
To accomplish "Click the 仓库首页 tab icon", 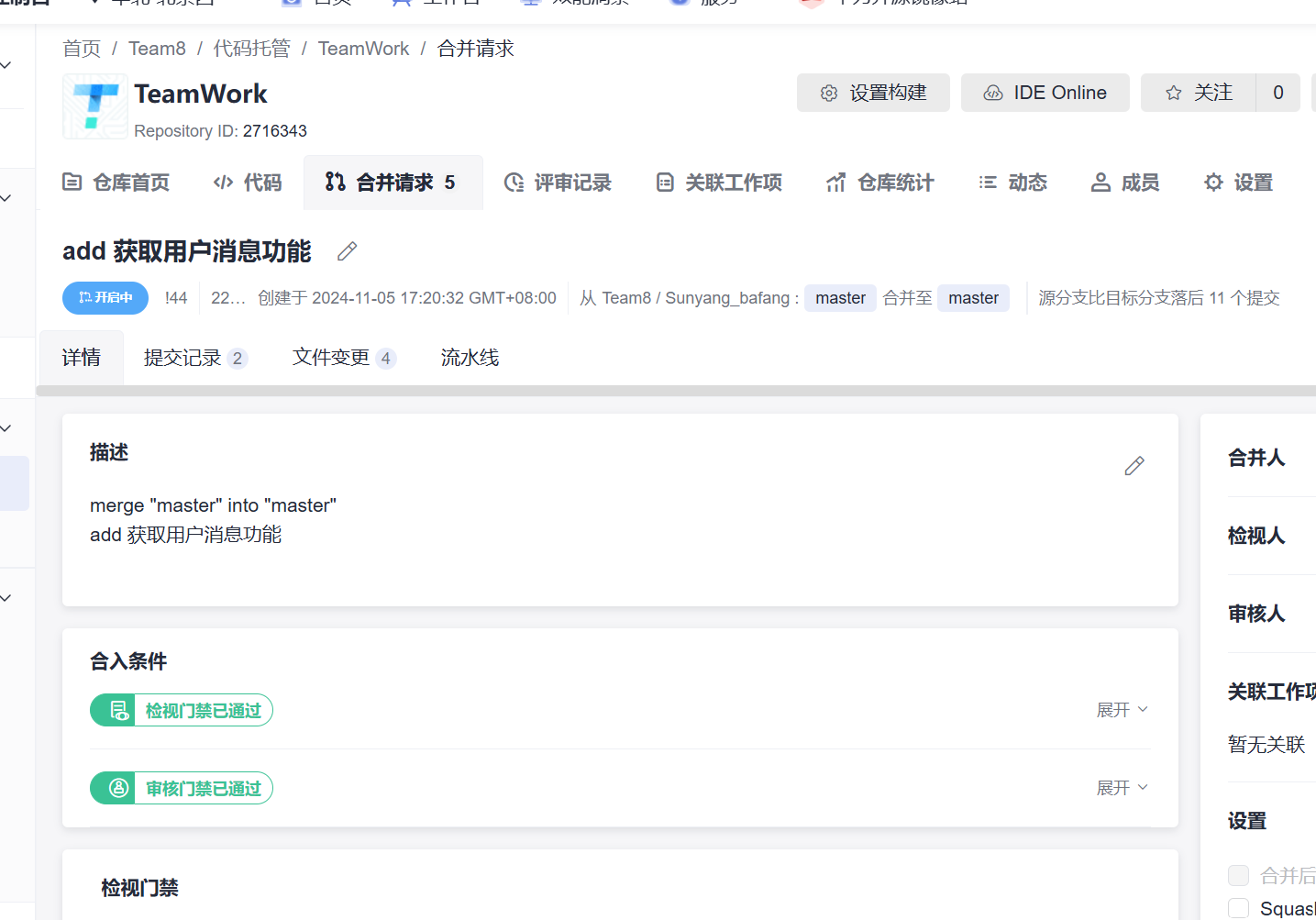I will 72,183.
